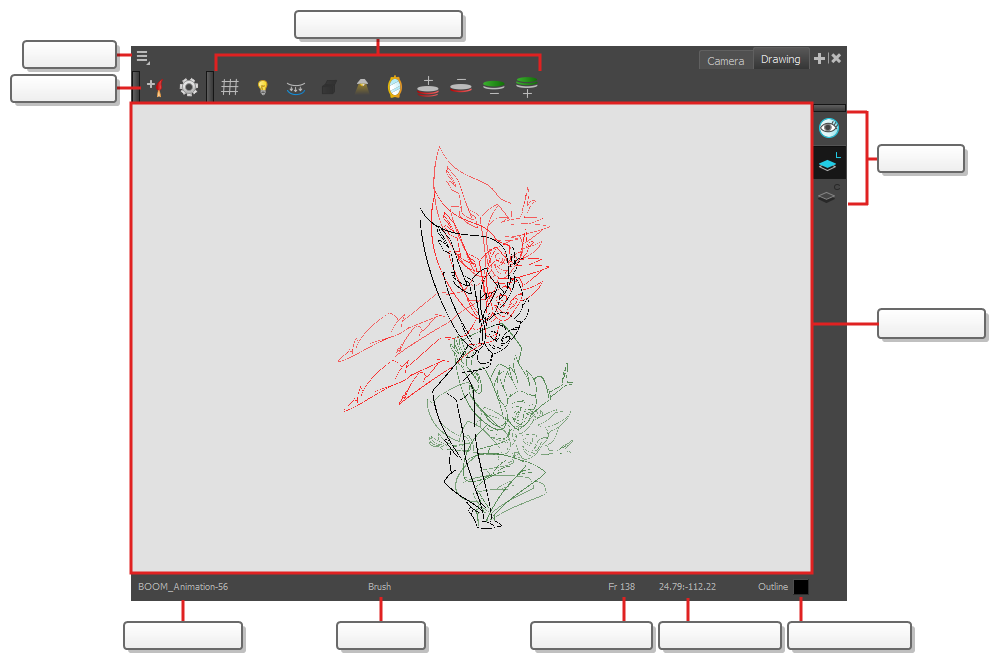This screenshot has width=1001, height=665.
Task: Select the Drawing tab
Action: point(780,59)
